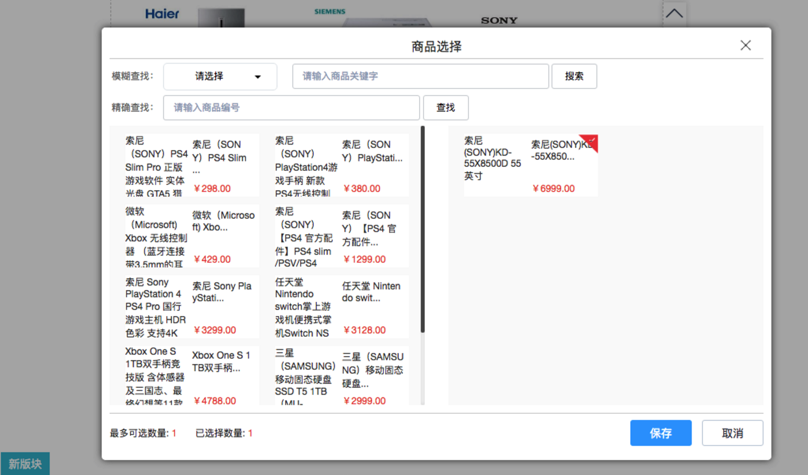The width and height of the screenshot is (808, 475).
Task: Select Sony PlayStation 4 Pro at ¥3299.00
Action: click(190, 308)
